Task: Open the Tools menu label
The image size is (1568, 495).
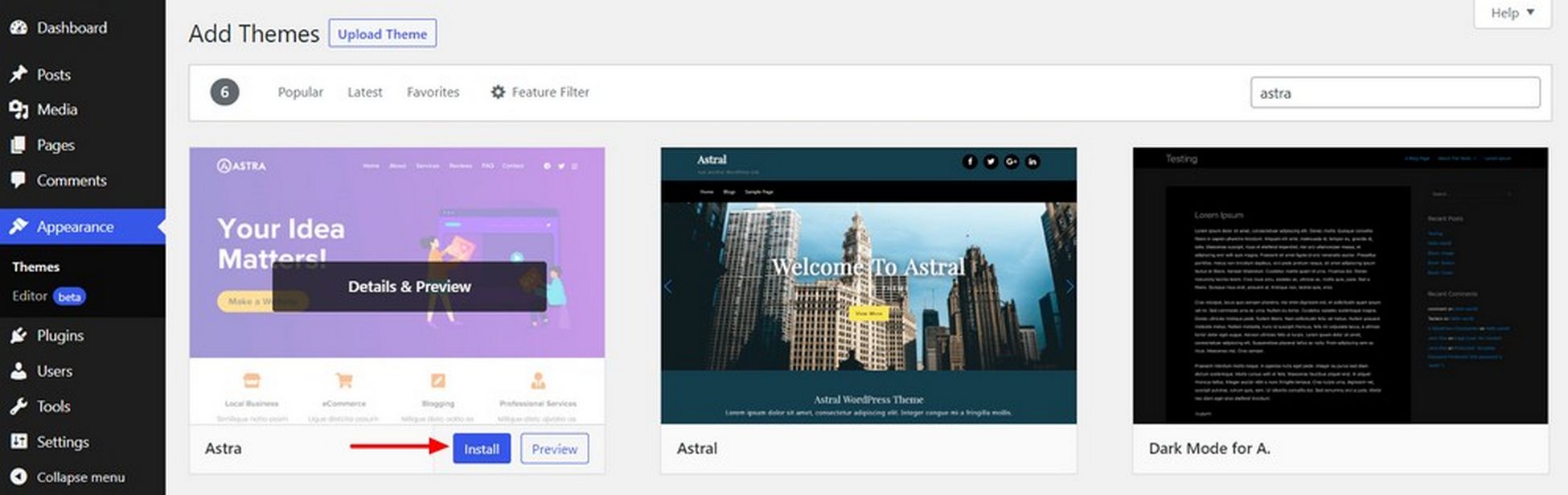Action: coord(54,406)
